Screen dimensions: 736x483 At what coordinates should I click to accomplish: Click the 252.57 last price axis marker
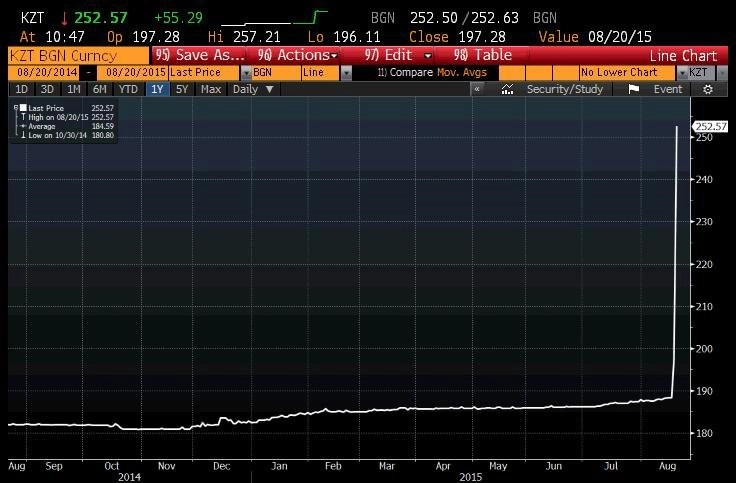click(x=710, y=126)
